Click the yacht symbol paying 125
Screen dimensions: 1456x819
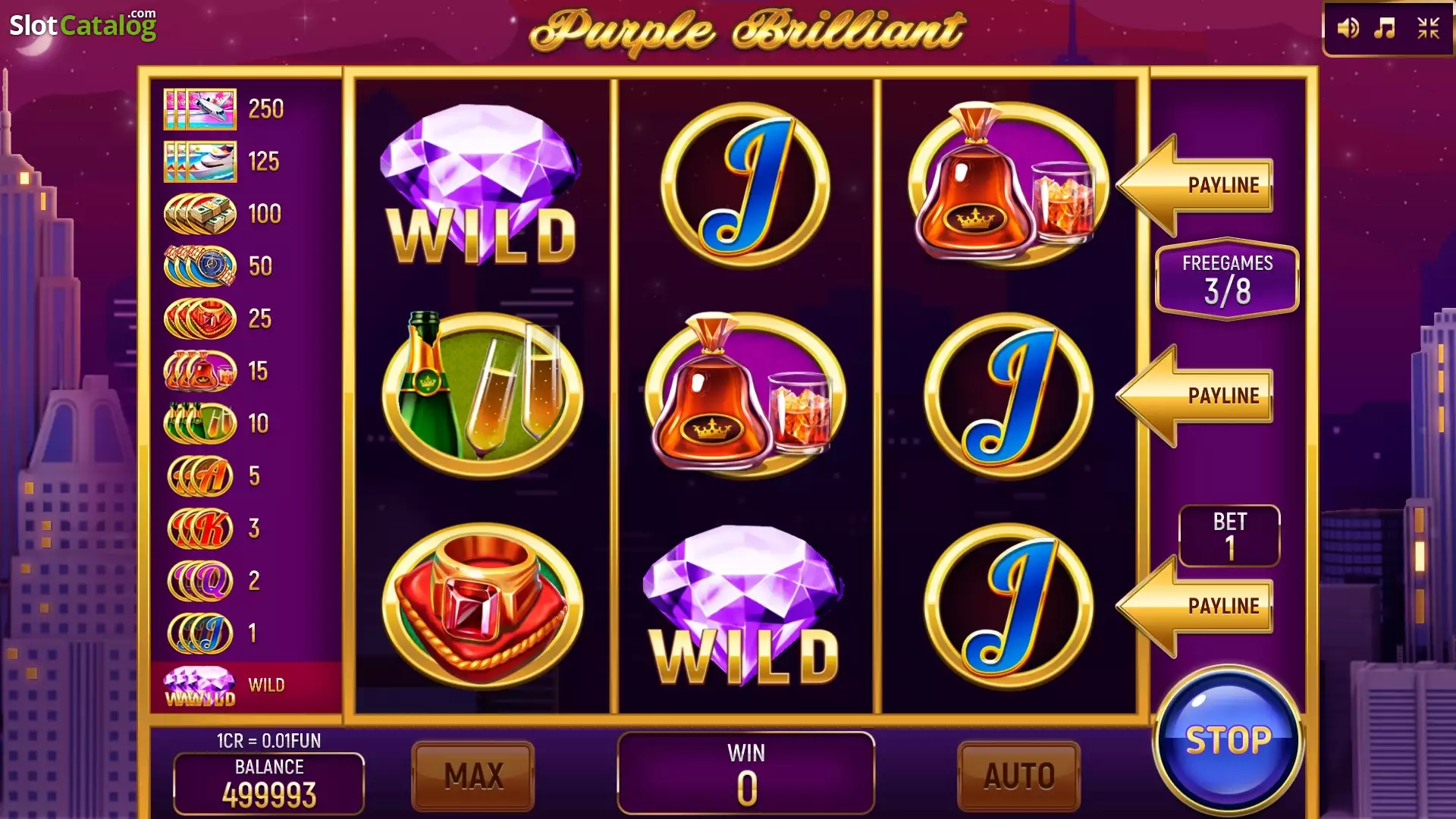(200, 162)
